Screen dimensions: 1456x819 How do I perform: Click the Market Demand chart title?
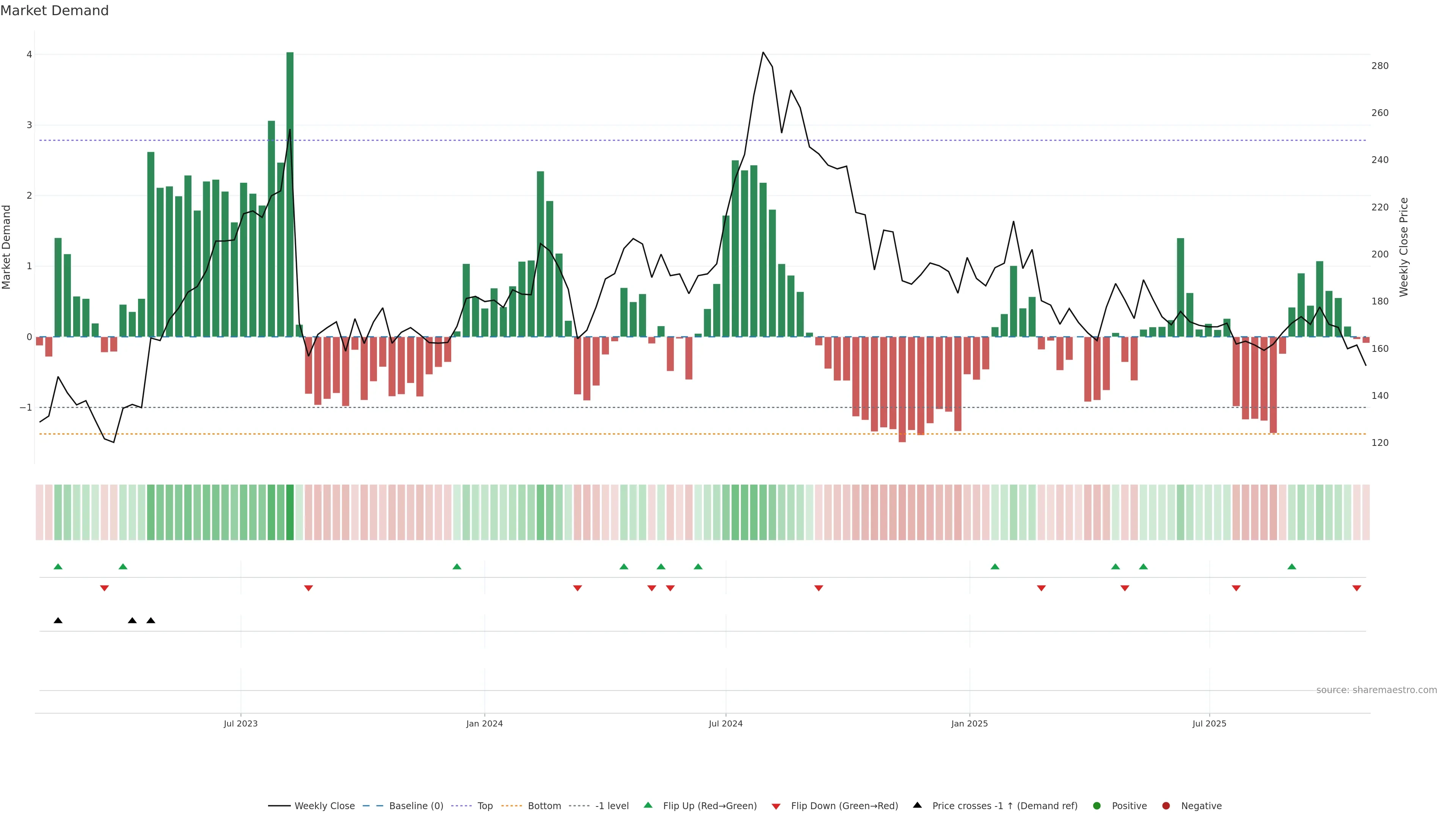click(x=54, y=11)
